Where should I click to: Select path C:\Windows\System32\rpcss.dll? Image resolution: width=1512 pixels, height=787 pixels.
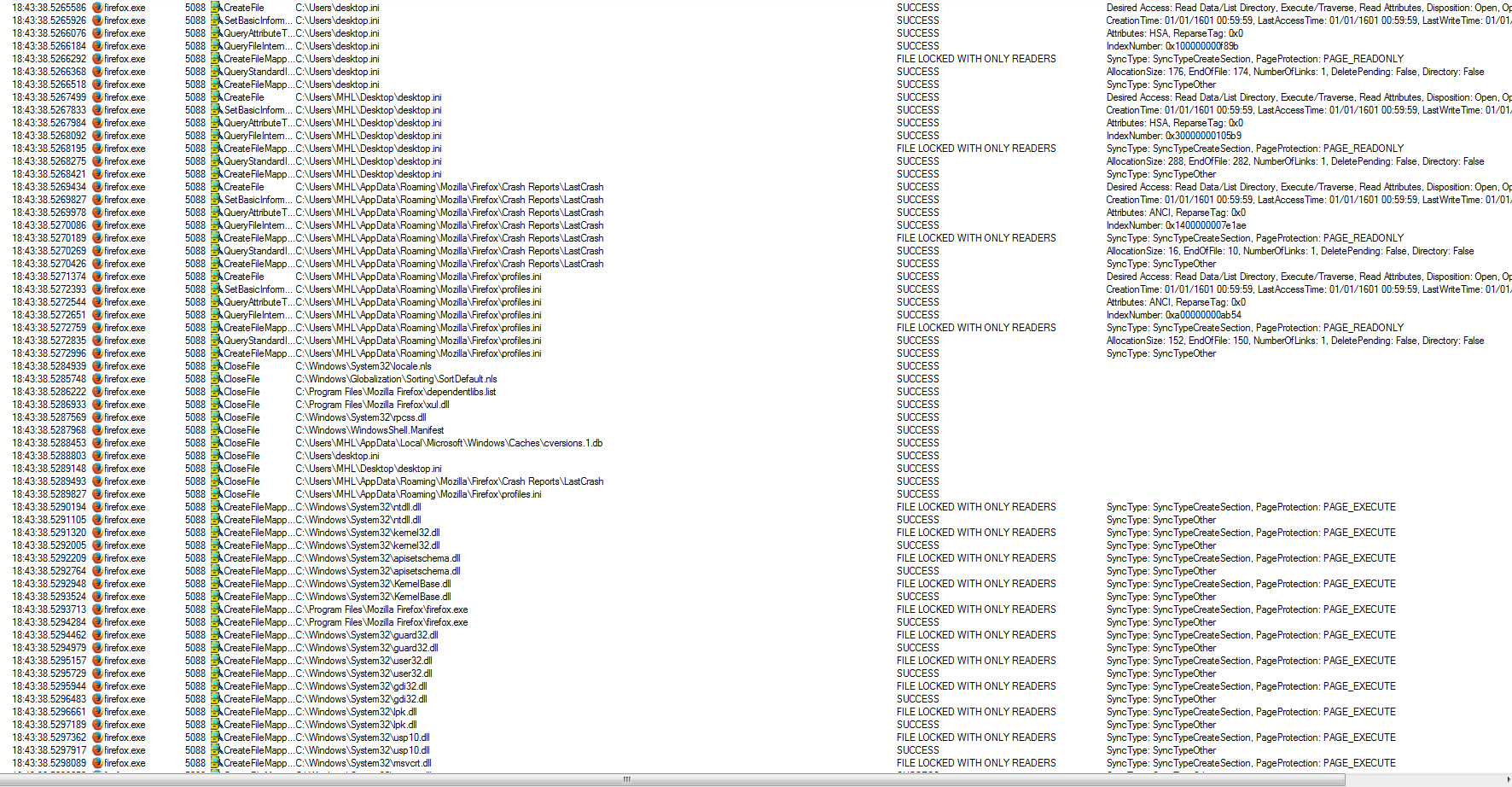[x=361, y=417]
